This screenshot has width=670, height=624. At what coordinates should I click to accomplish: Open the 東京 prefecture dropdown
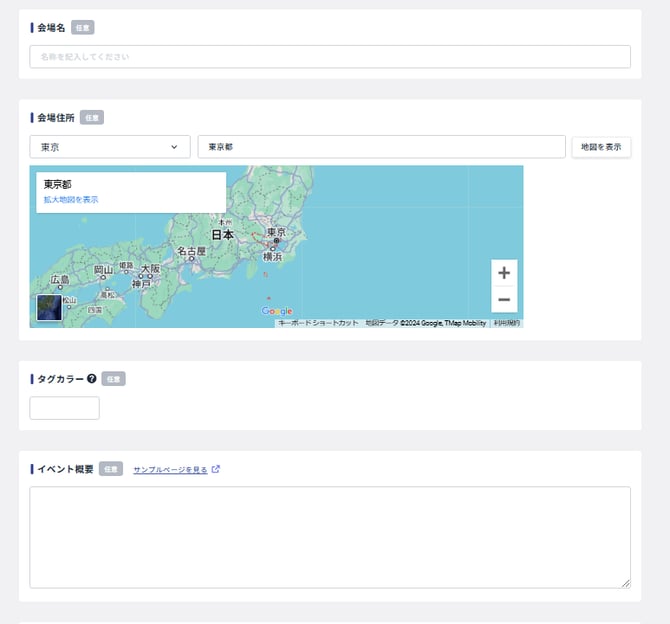(x=110, y=147)
